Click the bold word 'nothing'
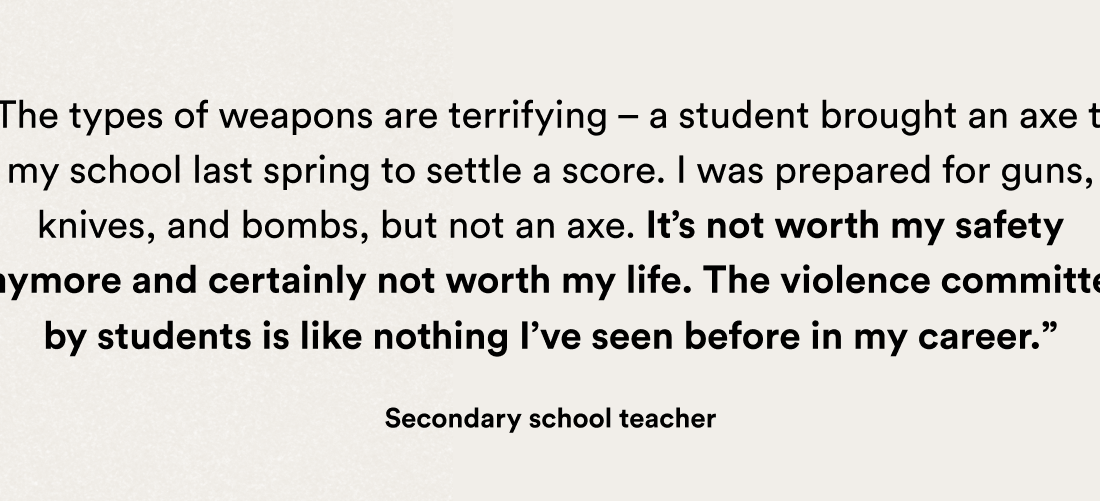The height and width of the screenshot is (501, 1100). [x=441, y=338]
